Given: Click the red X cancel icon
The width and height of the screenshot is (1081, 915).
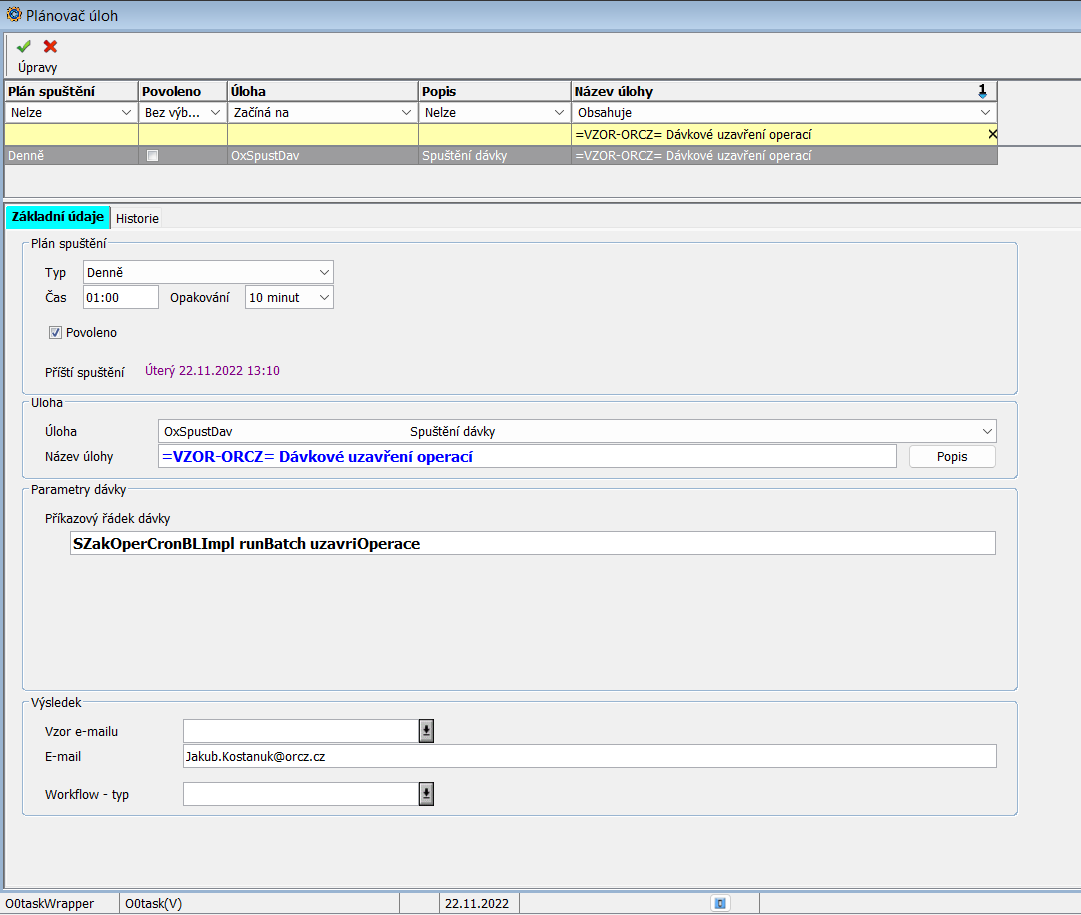Looking at the screenshot, I should 50,46.
